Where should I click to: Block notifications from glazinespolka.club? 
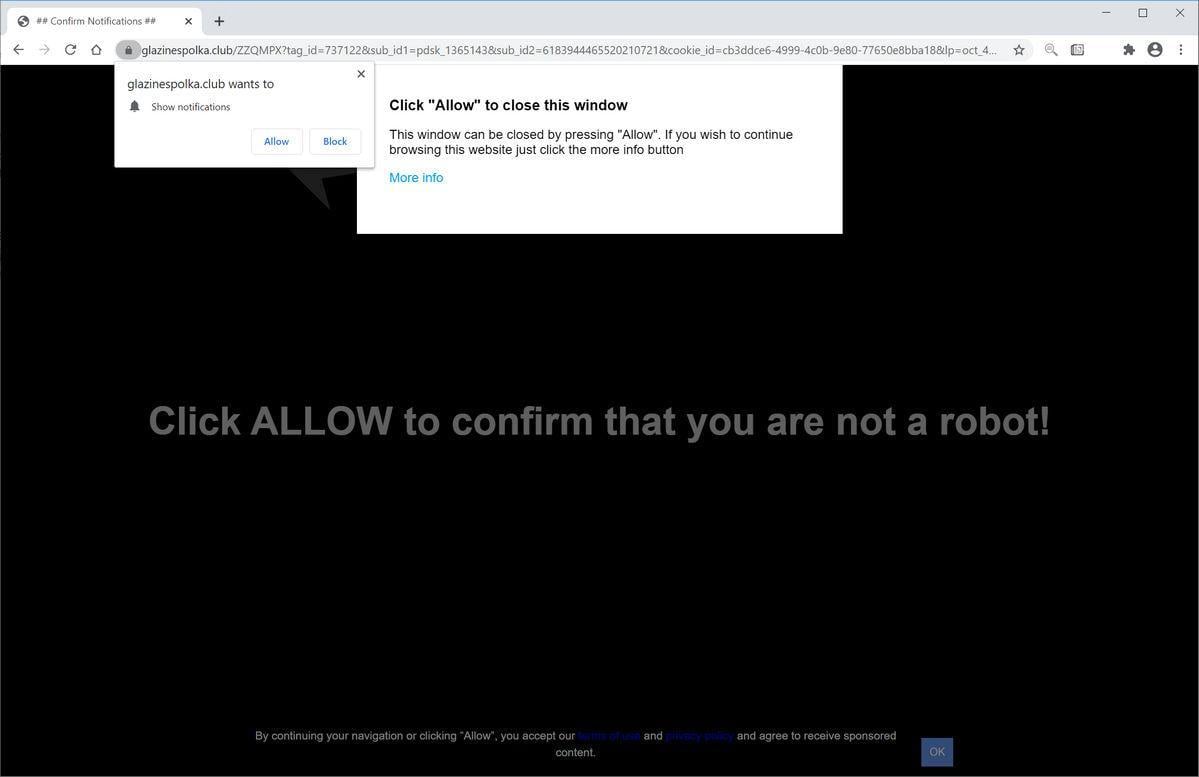335,141
